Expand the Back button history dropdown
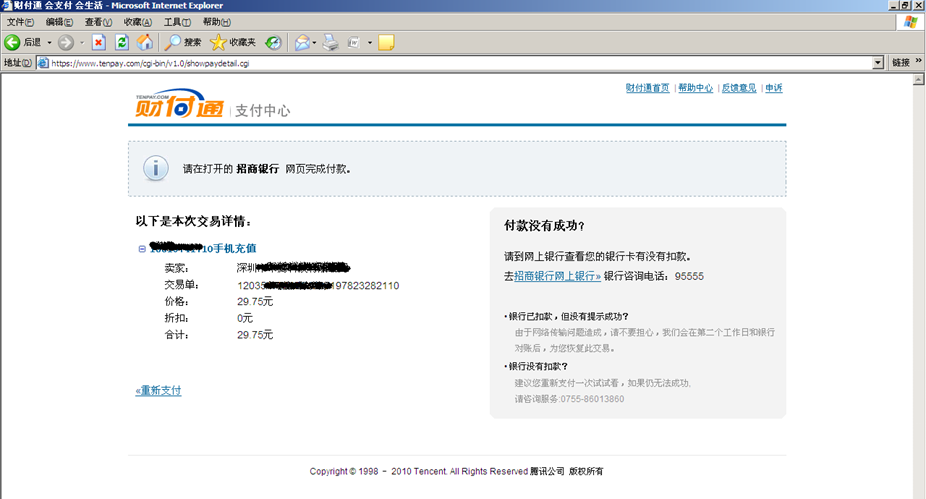Image resolution: width=926 pixels, height=499 pixels. [x=49, y=42]
